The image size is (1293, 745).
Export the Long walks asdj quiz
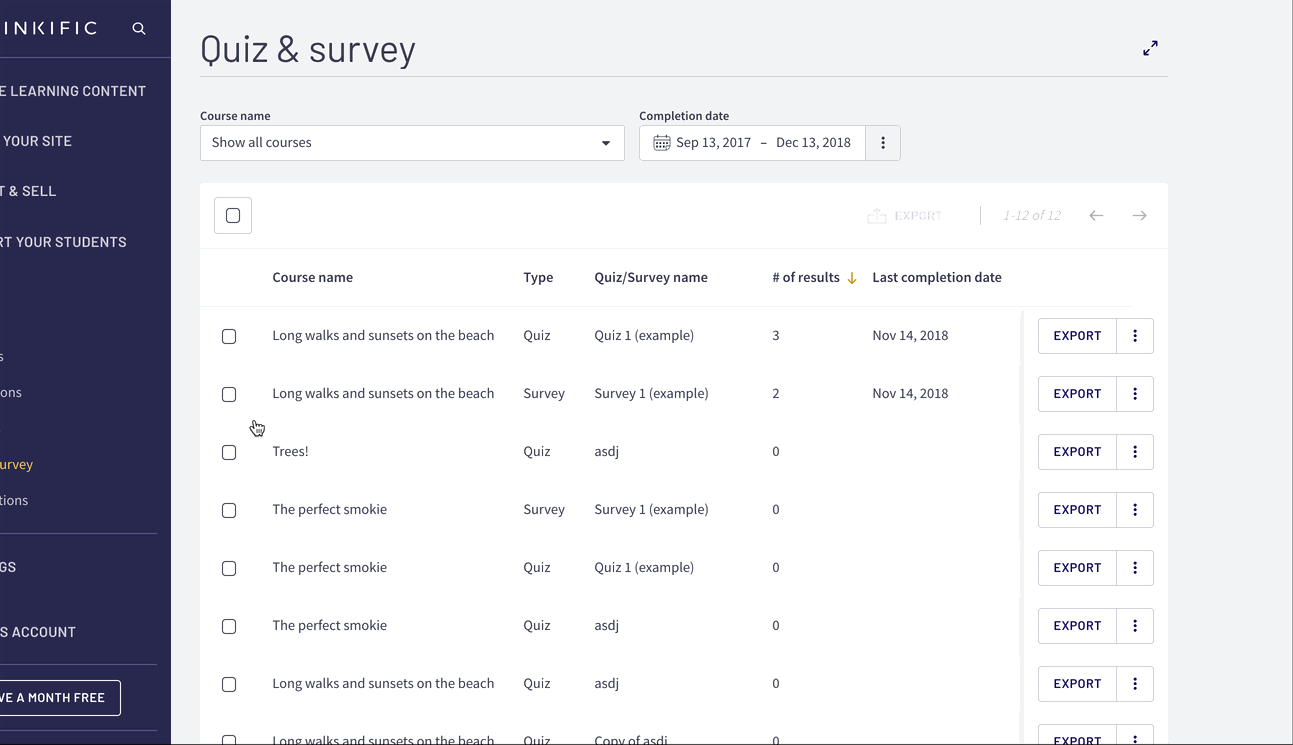point(1077,684)
